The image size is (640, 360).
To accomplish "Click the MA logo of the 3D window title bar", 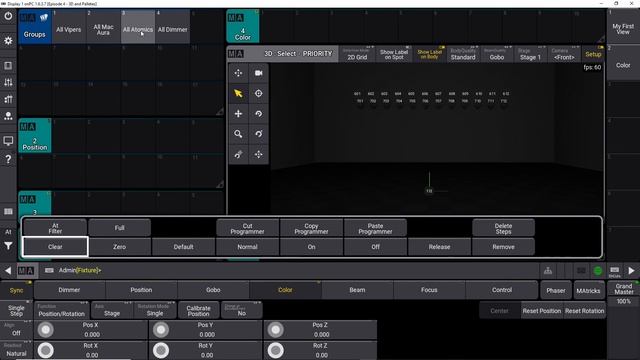I will tap(236, 54).
